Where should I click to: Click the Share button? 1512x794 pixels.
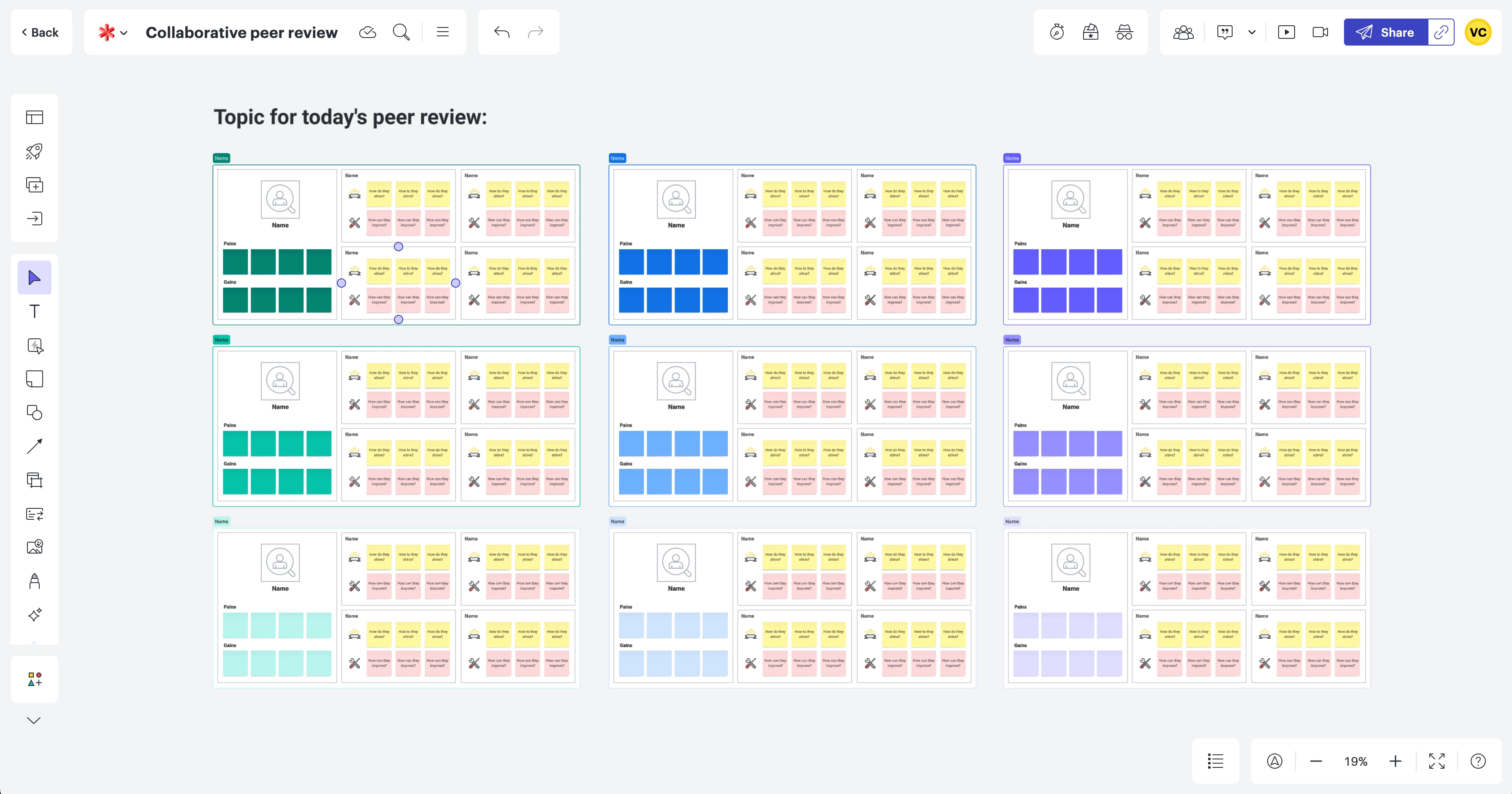coord(1385,32)
